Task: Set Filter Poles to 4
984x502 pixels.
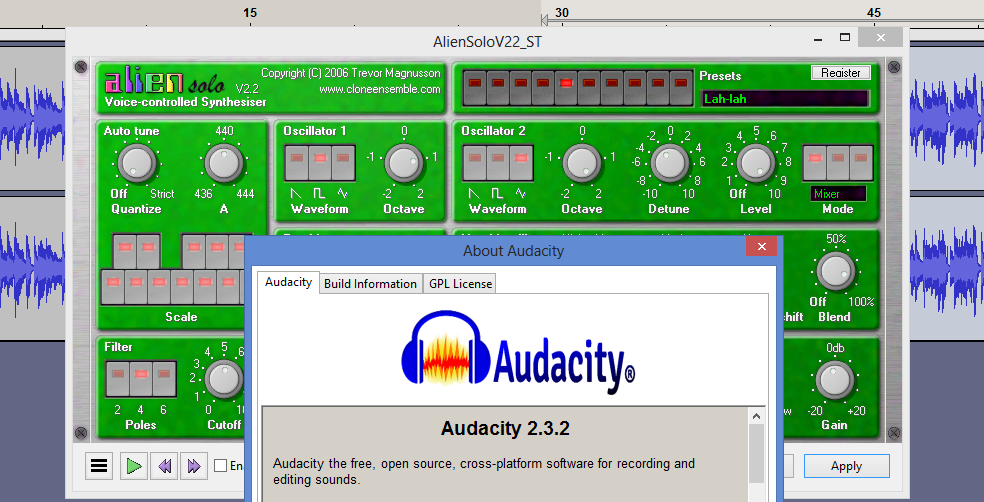Action: 141,378
